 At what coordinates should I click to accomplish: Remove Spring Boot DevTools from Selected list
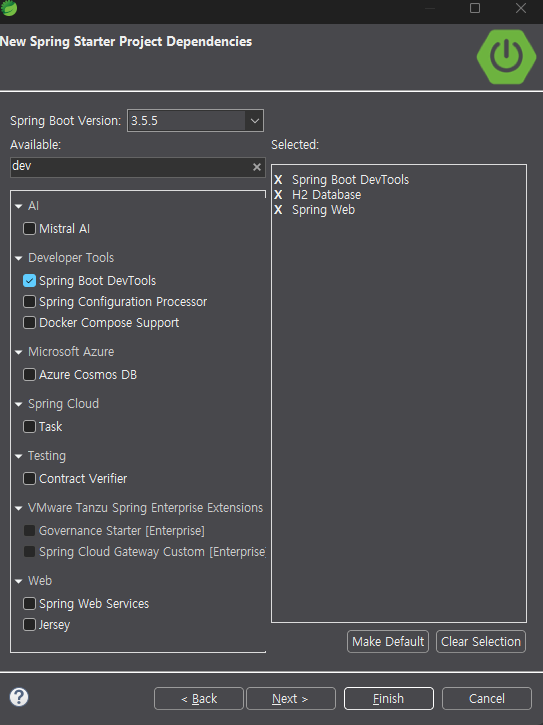(278, 179)
